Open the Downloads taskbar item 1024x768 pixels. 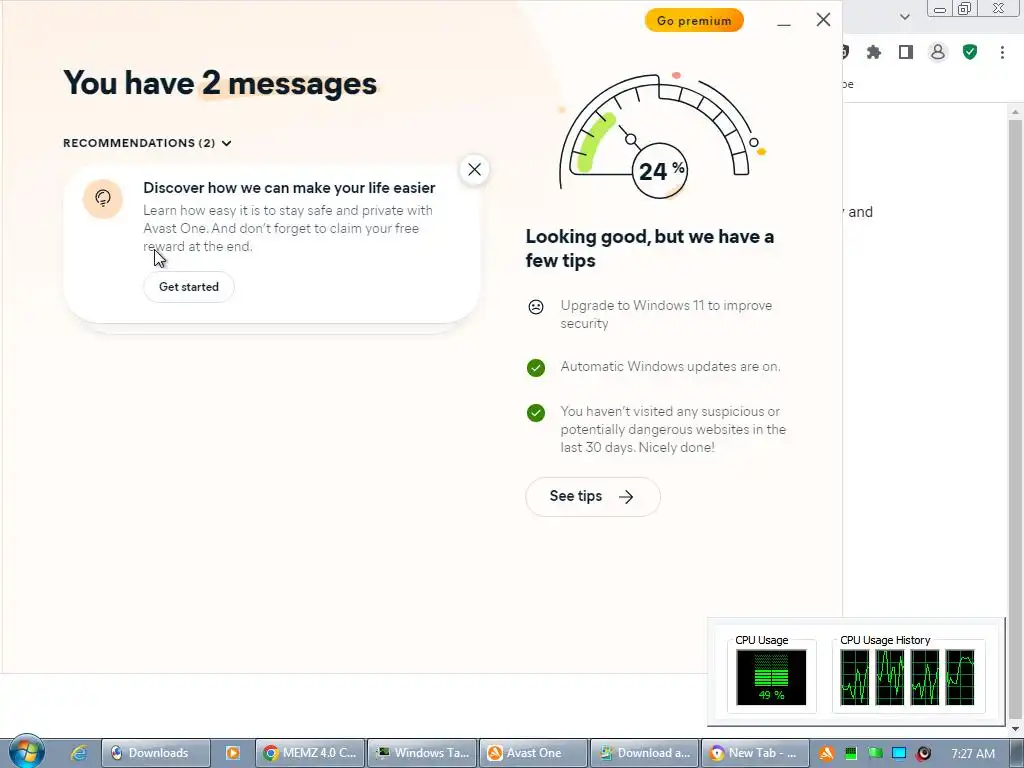coord(156,753)
